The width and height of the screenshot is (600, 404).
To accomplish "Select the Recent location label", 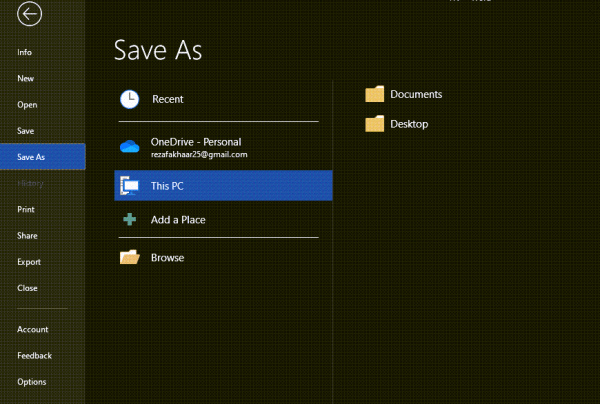I will [x=168, y=99].
